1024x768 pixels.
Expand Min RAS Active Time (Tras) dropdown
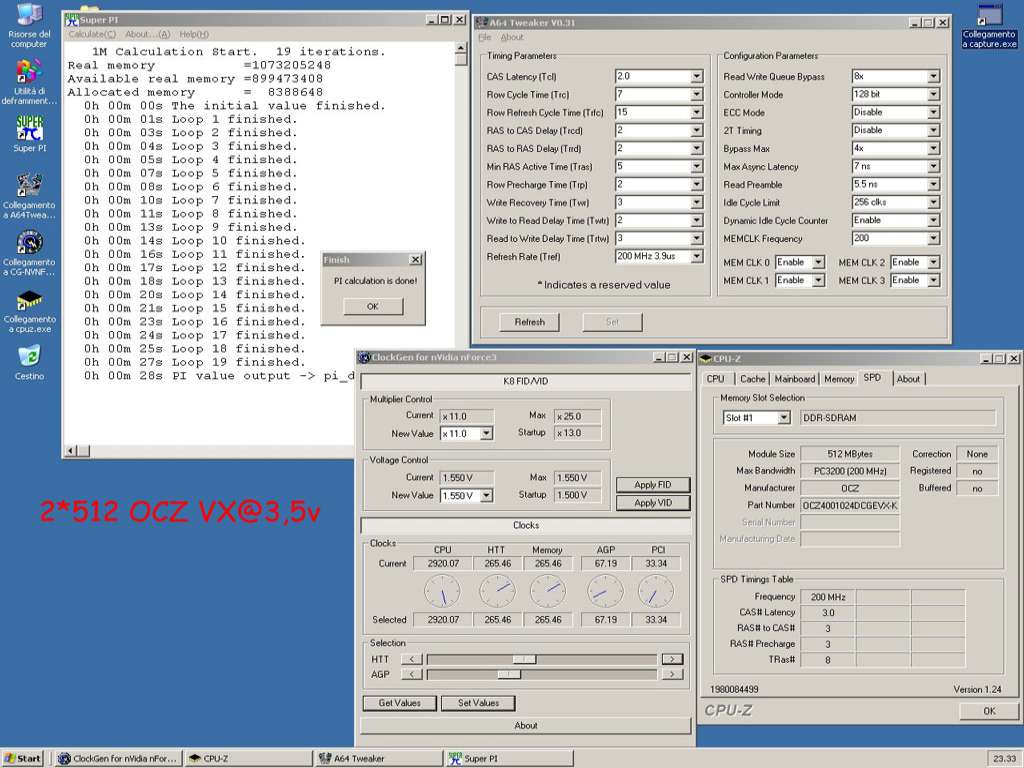697,167
